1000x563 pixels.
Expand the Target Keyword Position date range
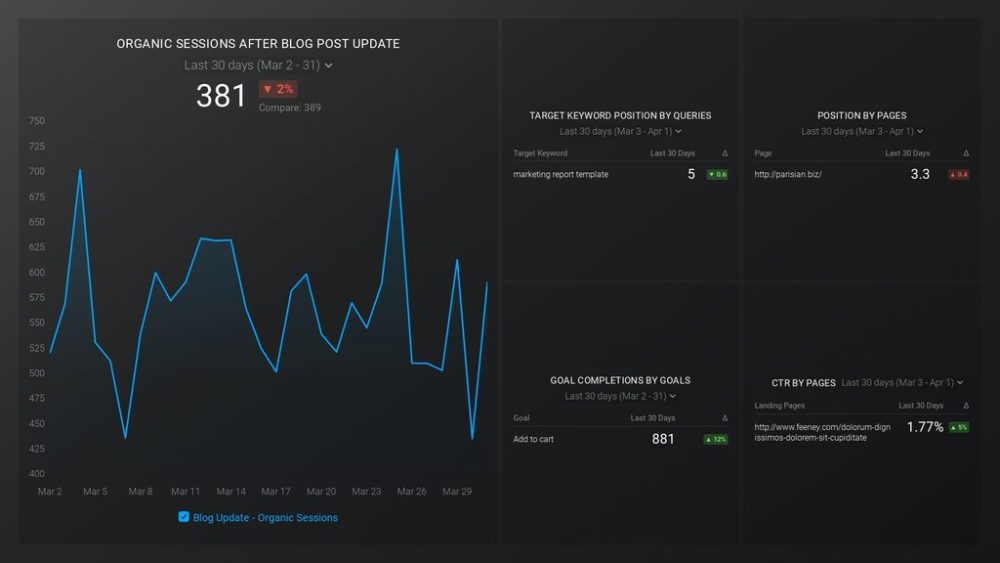[620, 131]
